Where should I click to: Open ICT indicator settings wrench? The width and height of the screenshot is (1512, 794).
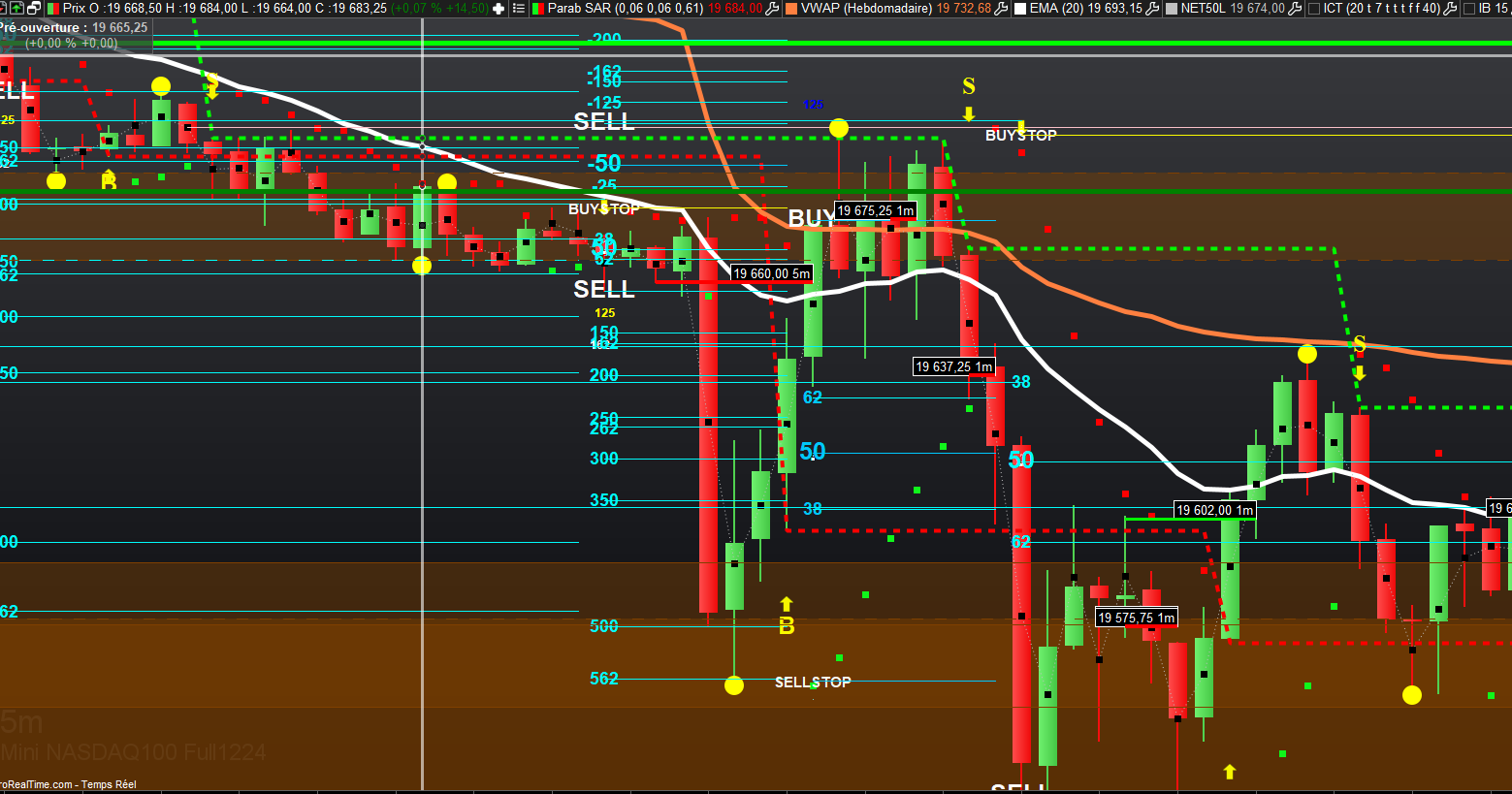tap(1451, 8)
